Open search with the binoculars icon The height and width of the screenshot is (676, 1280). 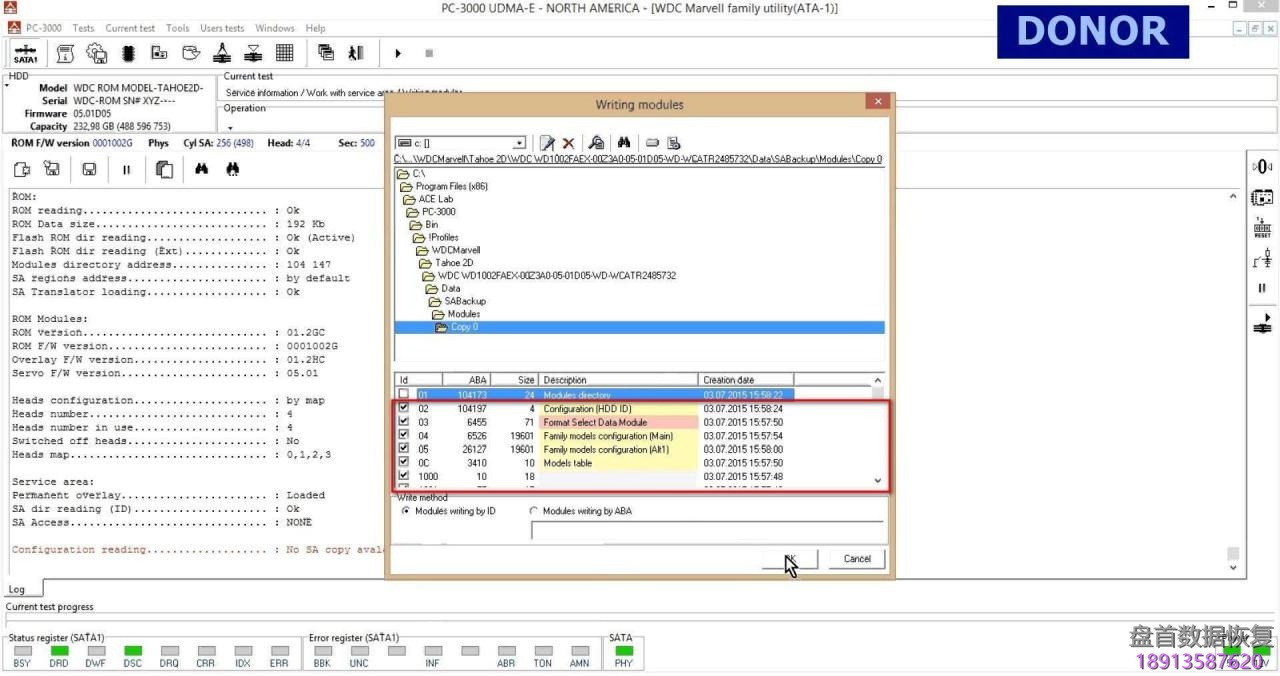[624, 142]
